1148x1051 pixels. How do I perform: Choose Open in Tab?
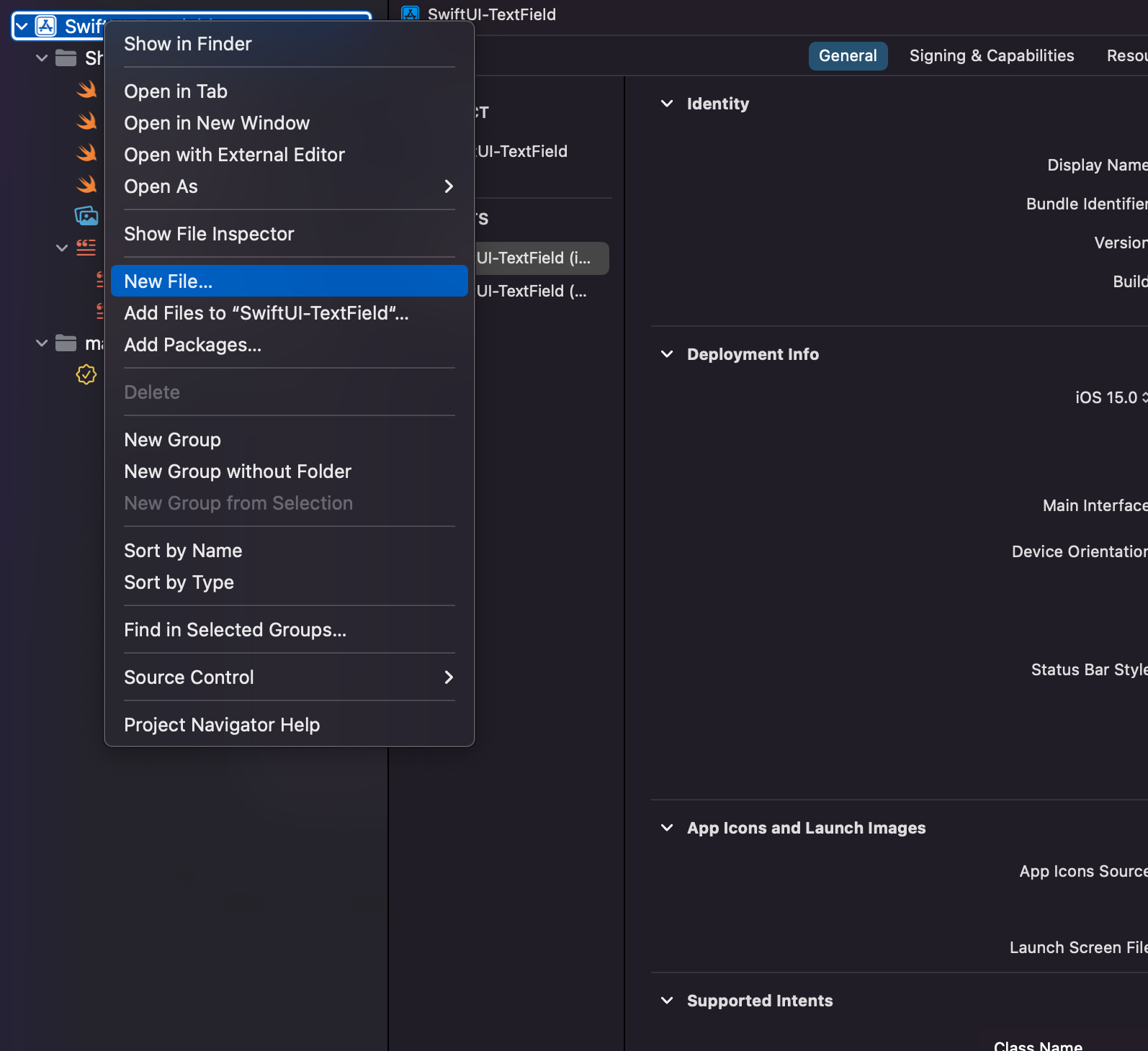click(290, 91)
